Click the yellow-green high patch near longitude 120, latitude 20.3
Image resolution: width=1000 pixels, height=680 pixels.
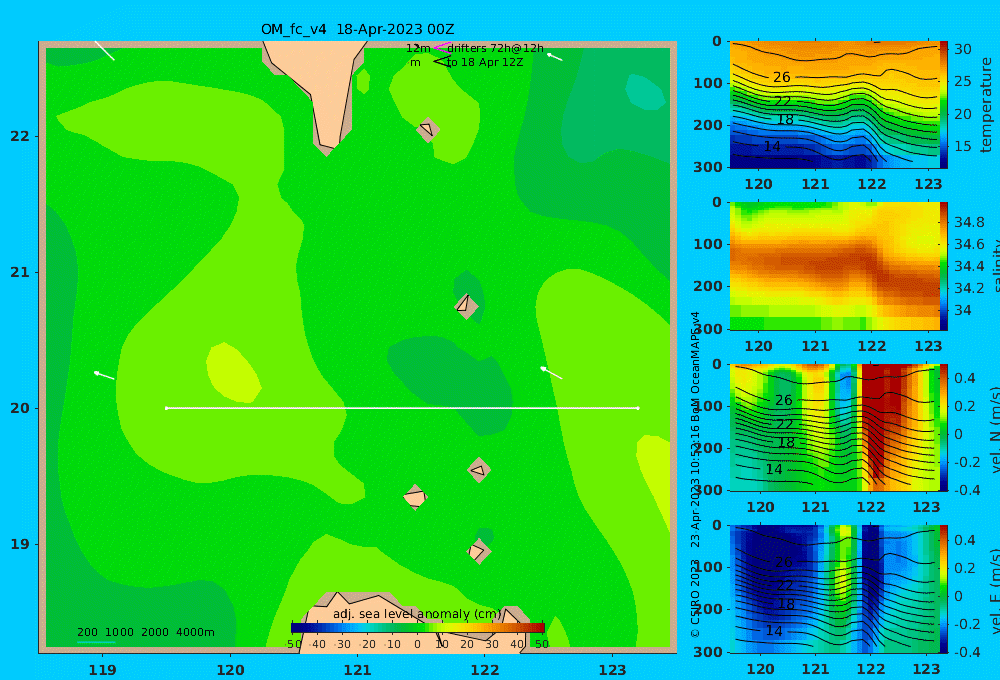pos(233,373)
